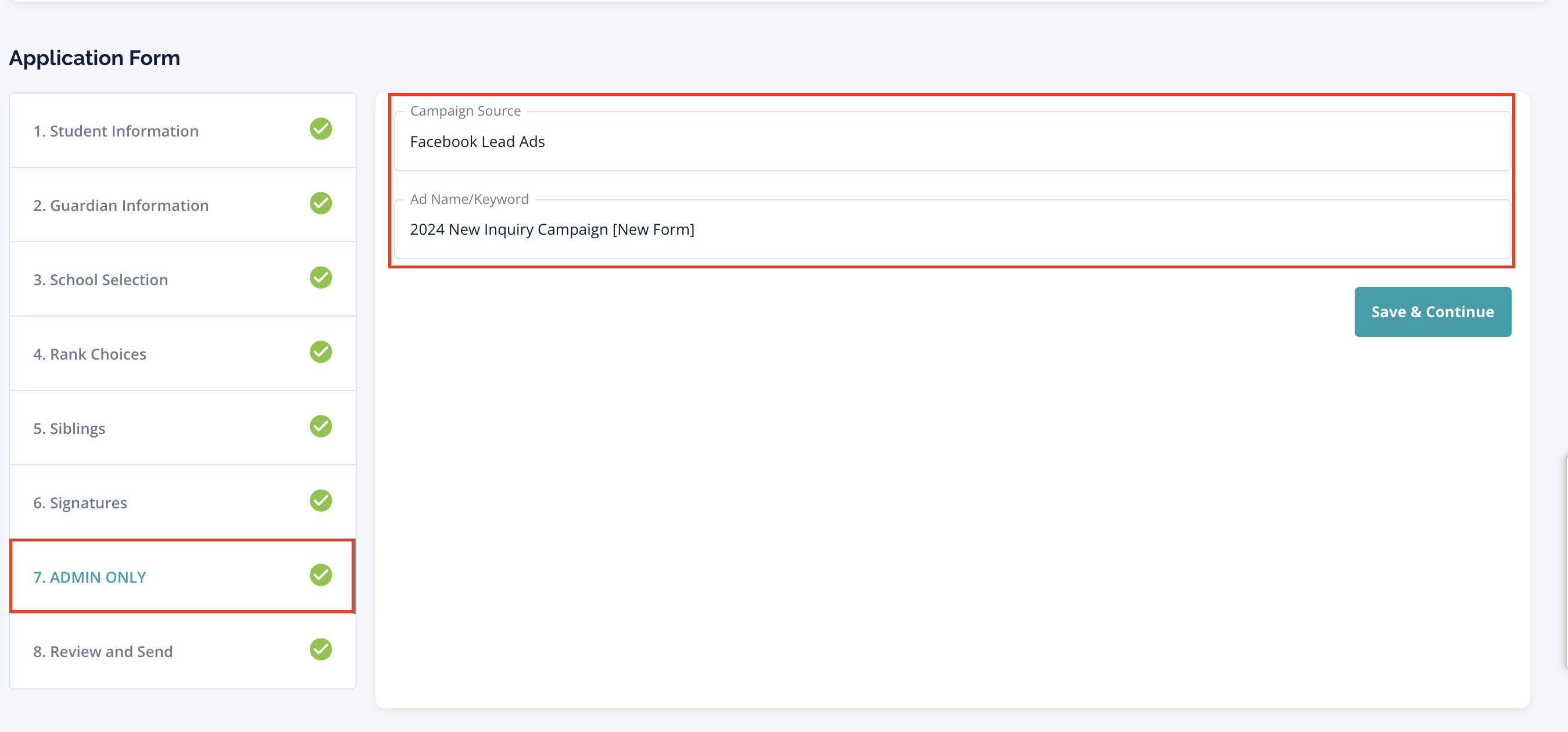Select the 5. Siblings section
The image size is (1568, 732).
point(69,428)
